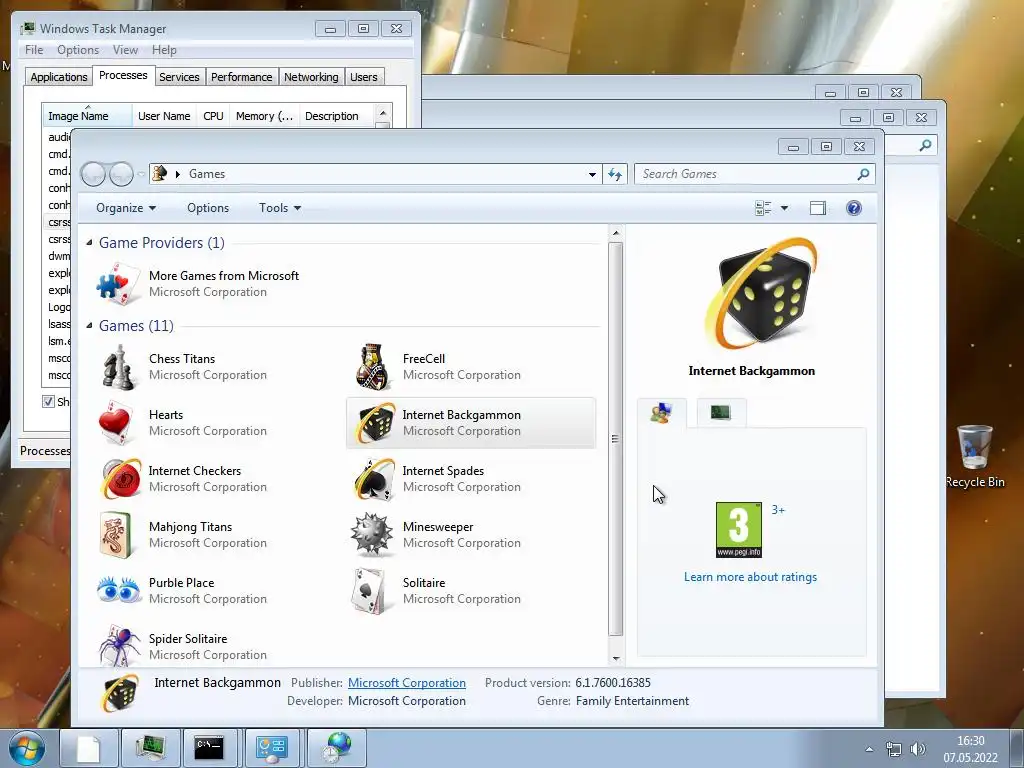Collapse the Game Providers group
Image resolution: width=1024 pixels, height=768 pixels.
tap(89, 243)
